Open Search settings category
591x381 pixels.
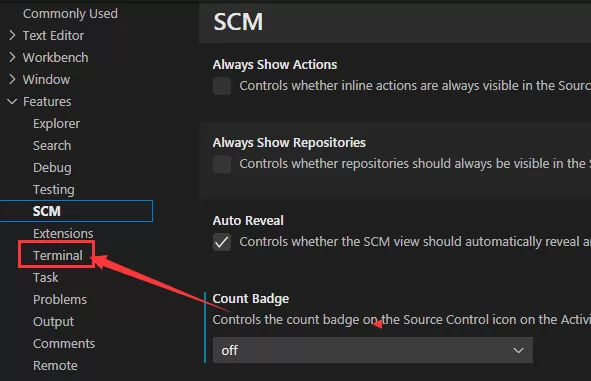click(x=52, y=145)
